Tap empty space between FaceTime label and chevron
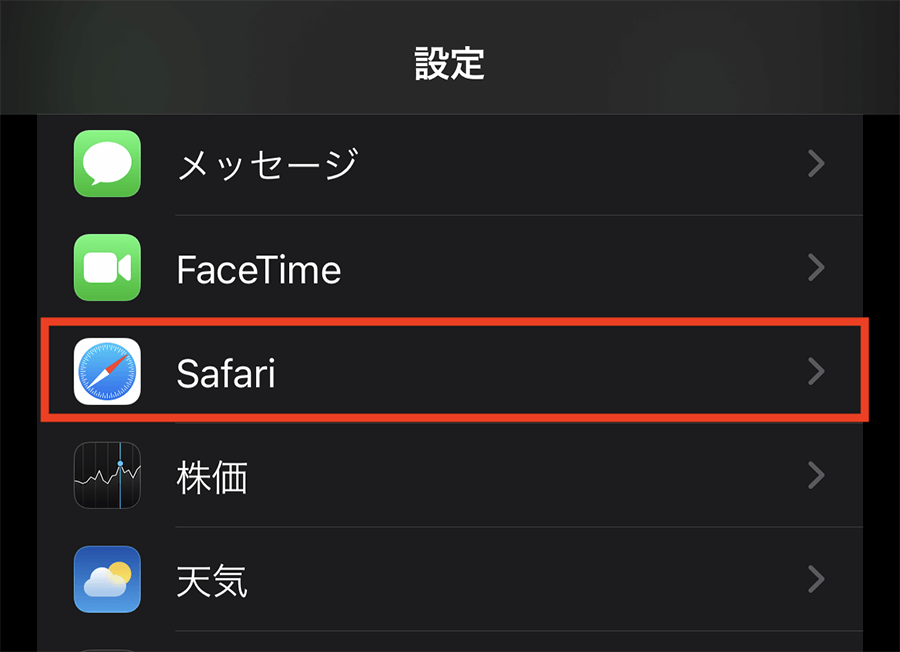Image resolution: width=900 pixels, height=652 pixels. pyautogui.click(x=570, y=267)
